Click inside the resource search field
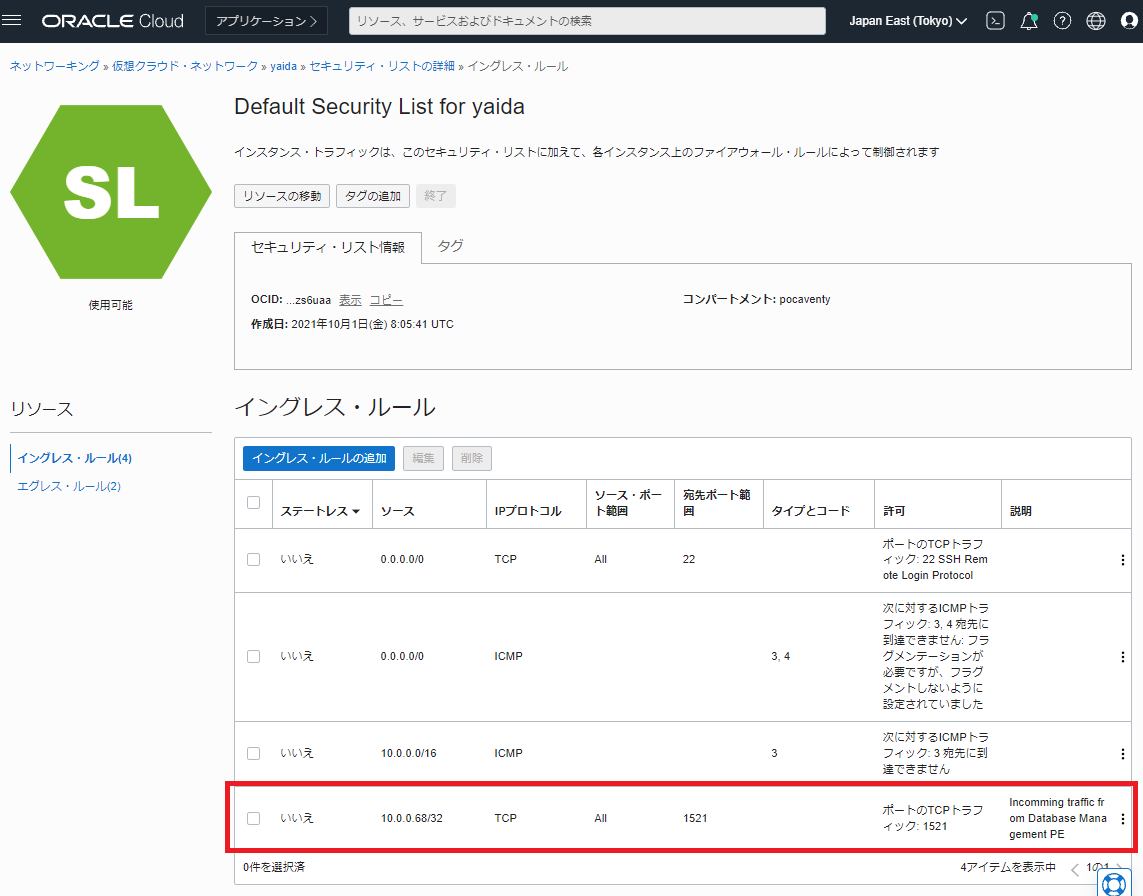This screenshot has height=896, width=1143. [585, 20]
